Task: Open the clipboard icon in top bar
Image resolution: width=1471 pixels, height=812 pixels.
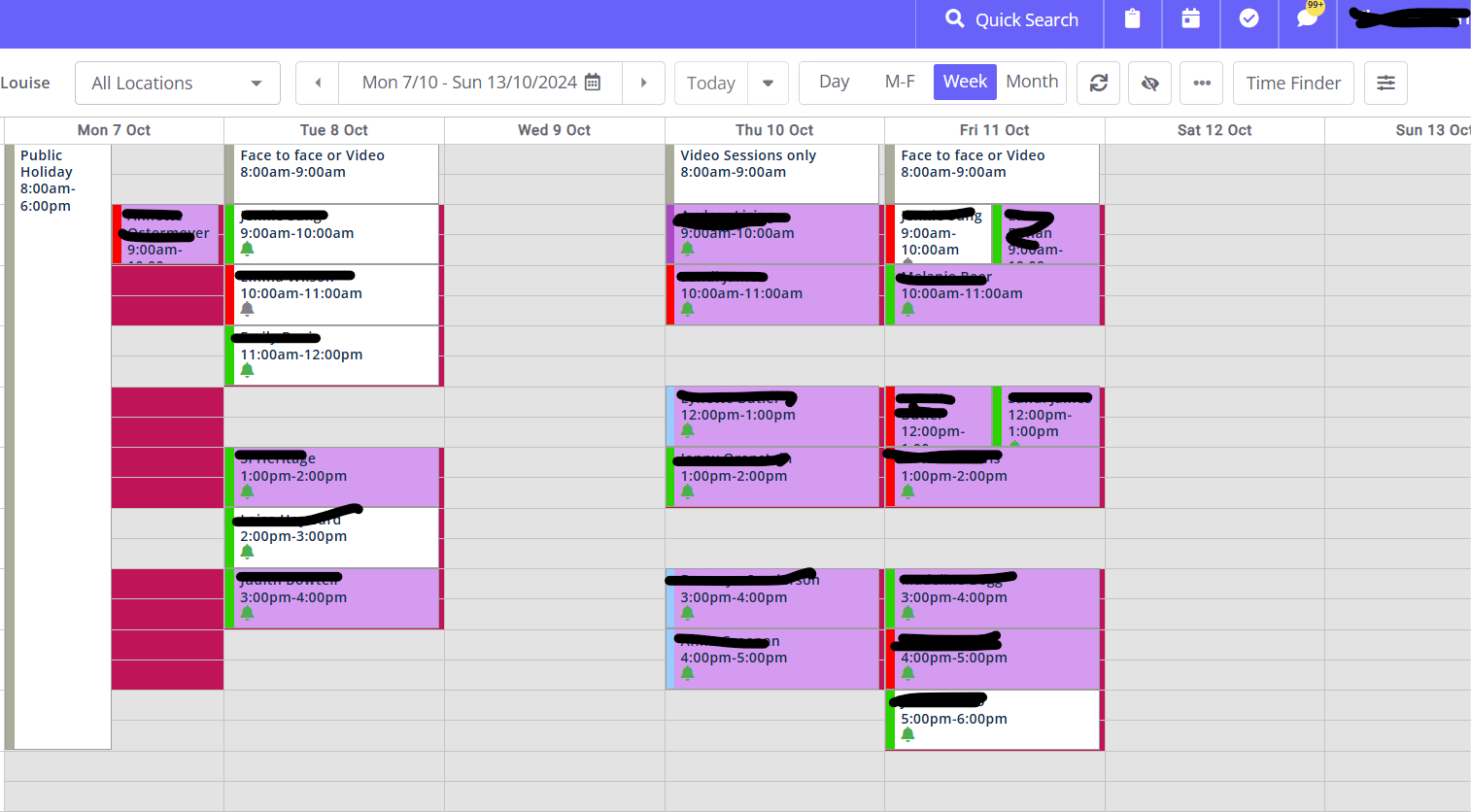Action: coord(1132,19)
